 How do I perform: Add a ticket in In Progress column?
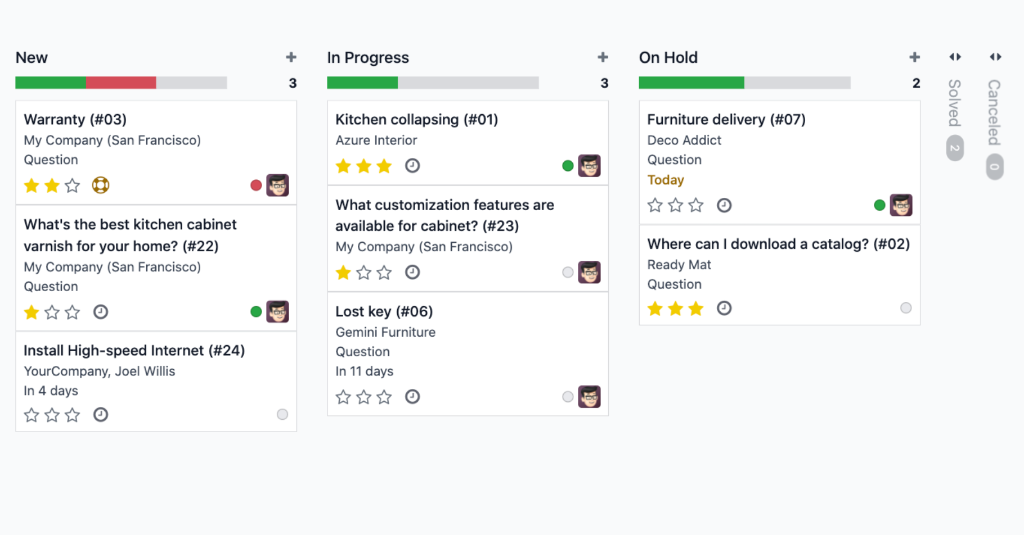pyautogui.click(x=603, y=57)
